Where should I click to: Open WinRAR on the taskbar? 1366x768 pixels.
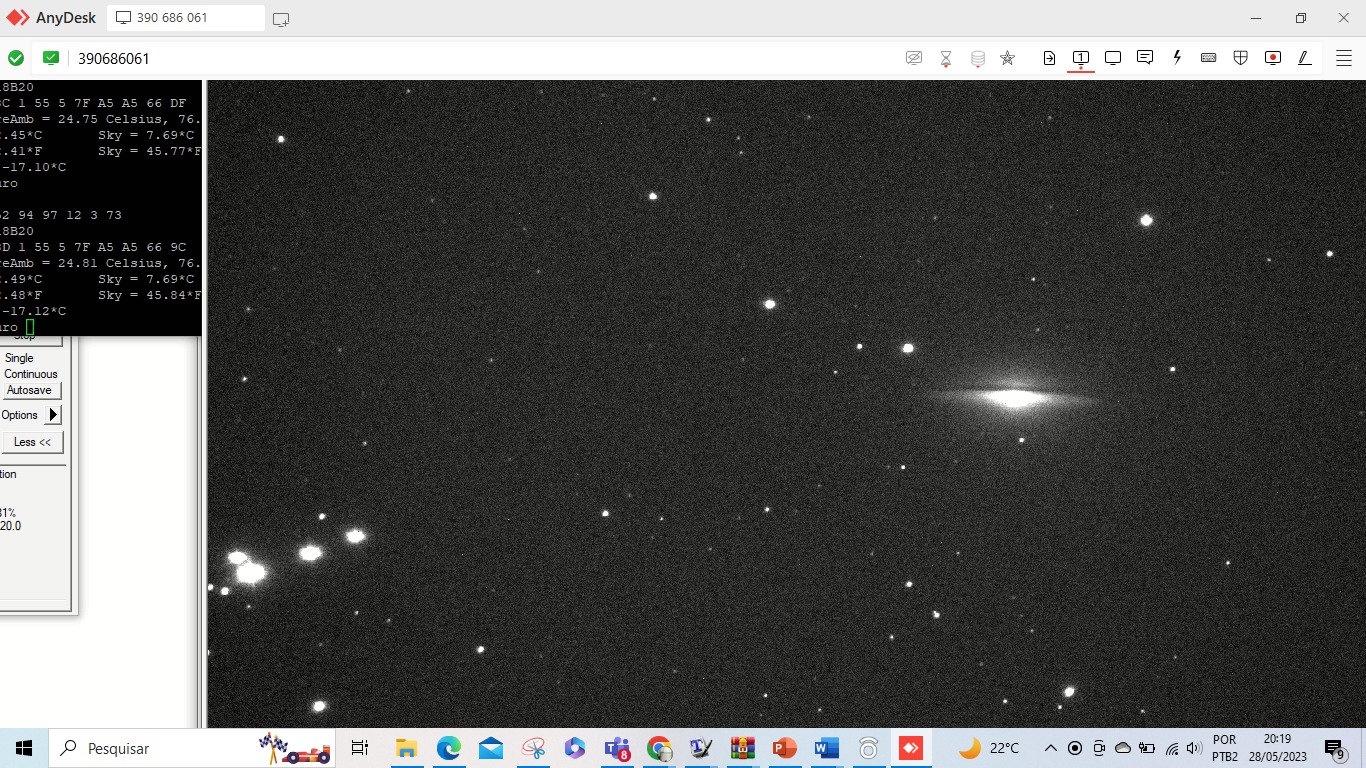(x=742, y=748)
